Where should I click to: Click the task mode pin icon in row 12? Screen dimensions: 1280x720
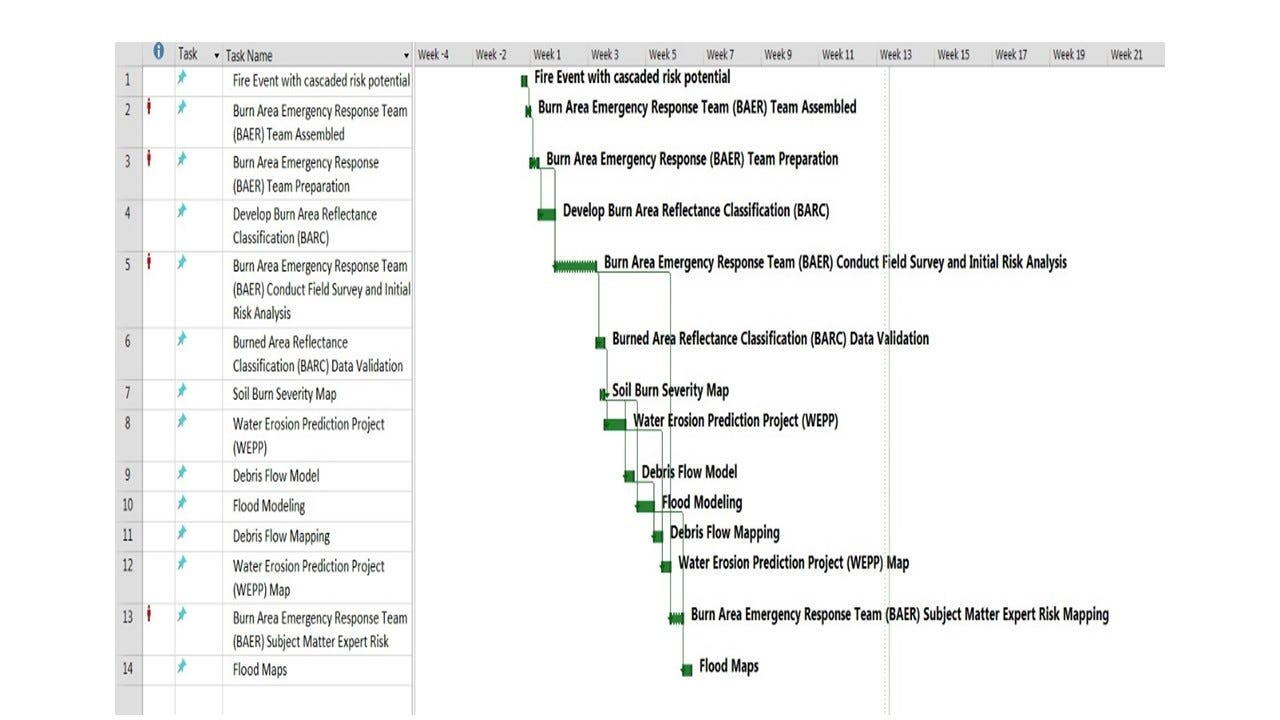pos(182,562)
